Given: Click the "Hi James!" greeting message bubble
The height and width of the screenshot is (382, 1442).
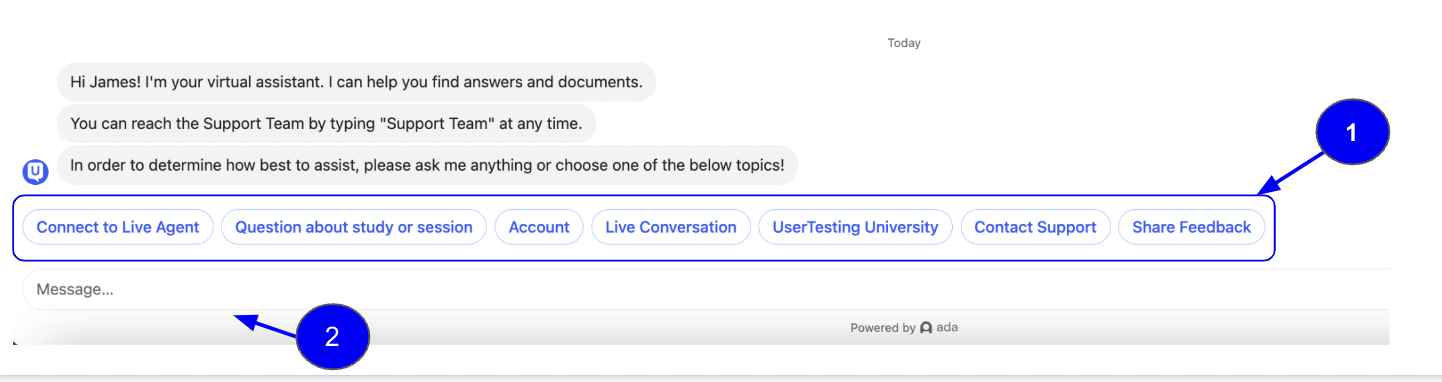Looking at the screenshot, I should [x=356, y=81].
